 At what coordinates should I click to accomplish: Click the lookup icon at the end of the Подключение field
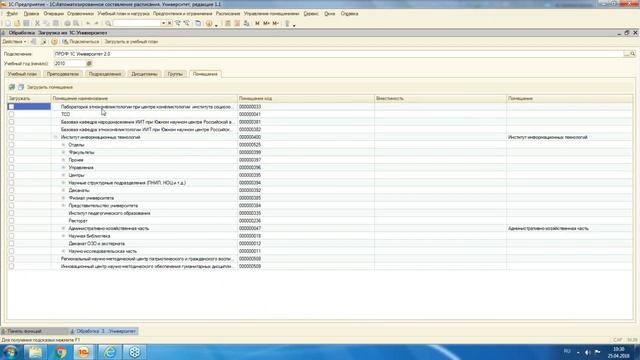click(x=633, y=54)
